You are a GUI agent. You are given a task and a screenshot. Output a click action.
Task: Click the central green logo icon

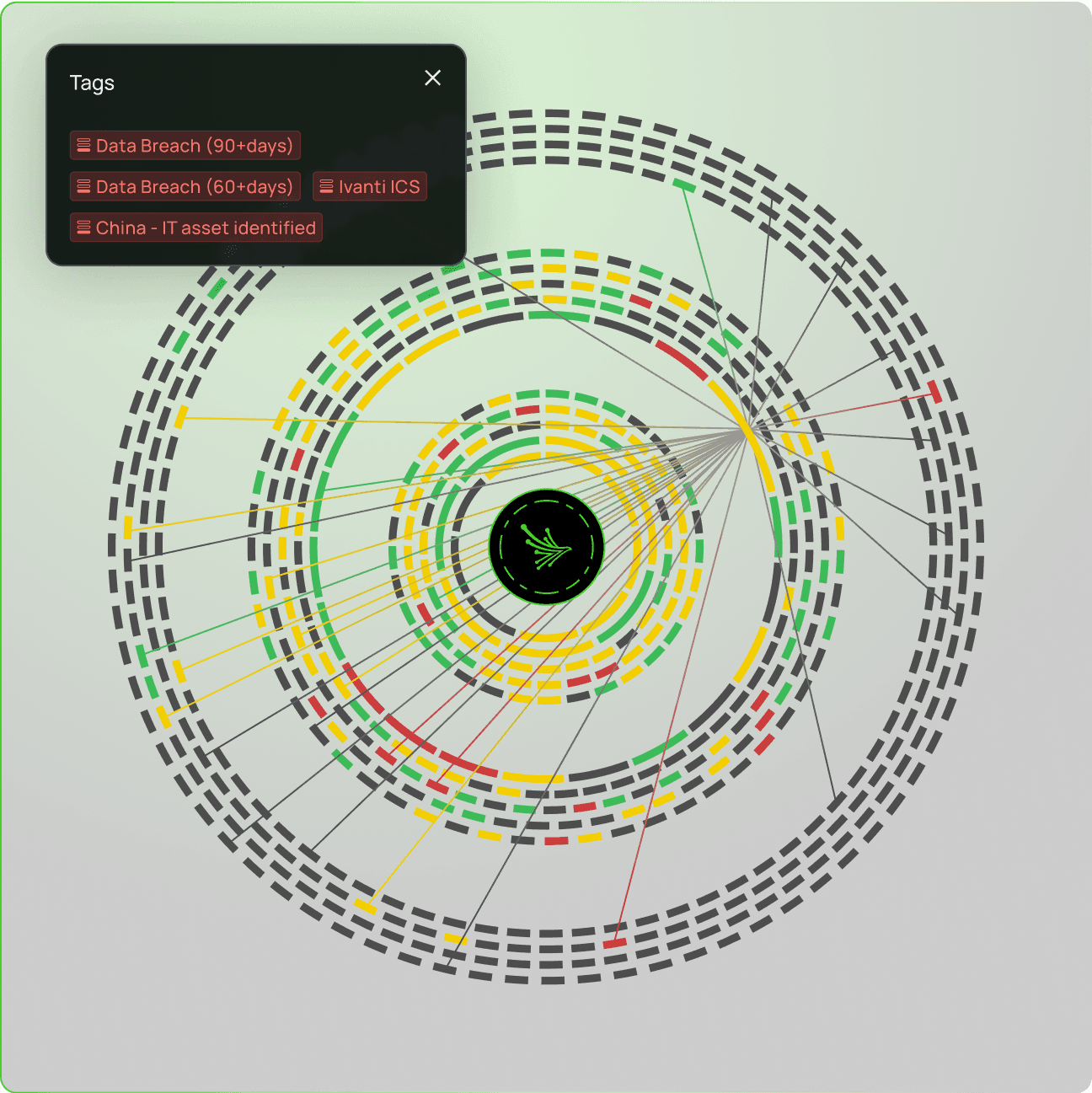547,547
